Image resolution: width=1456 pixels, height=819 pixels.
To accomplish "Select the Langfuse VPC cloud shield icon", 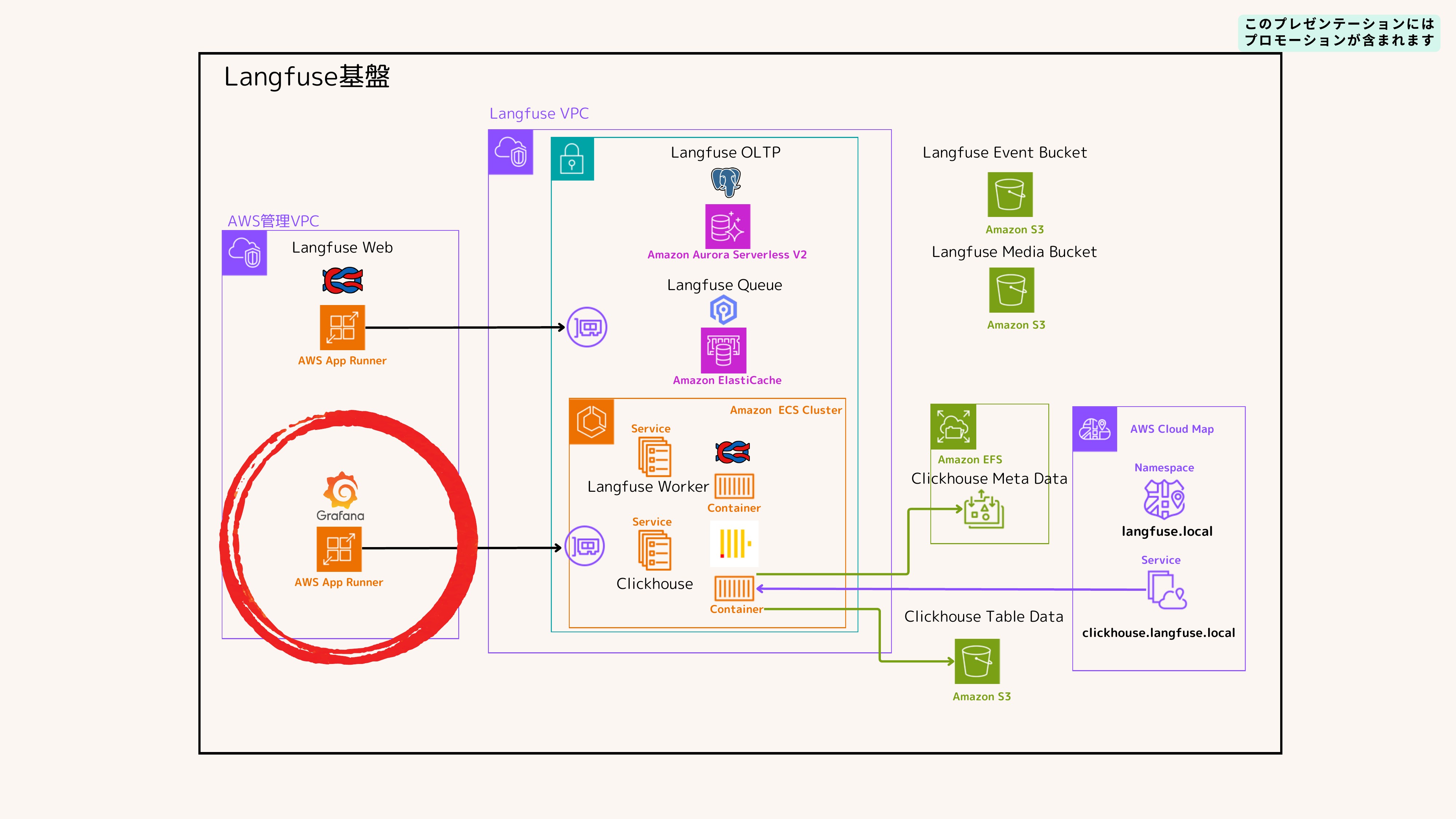I will tap(510, 152).
